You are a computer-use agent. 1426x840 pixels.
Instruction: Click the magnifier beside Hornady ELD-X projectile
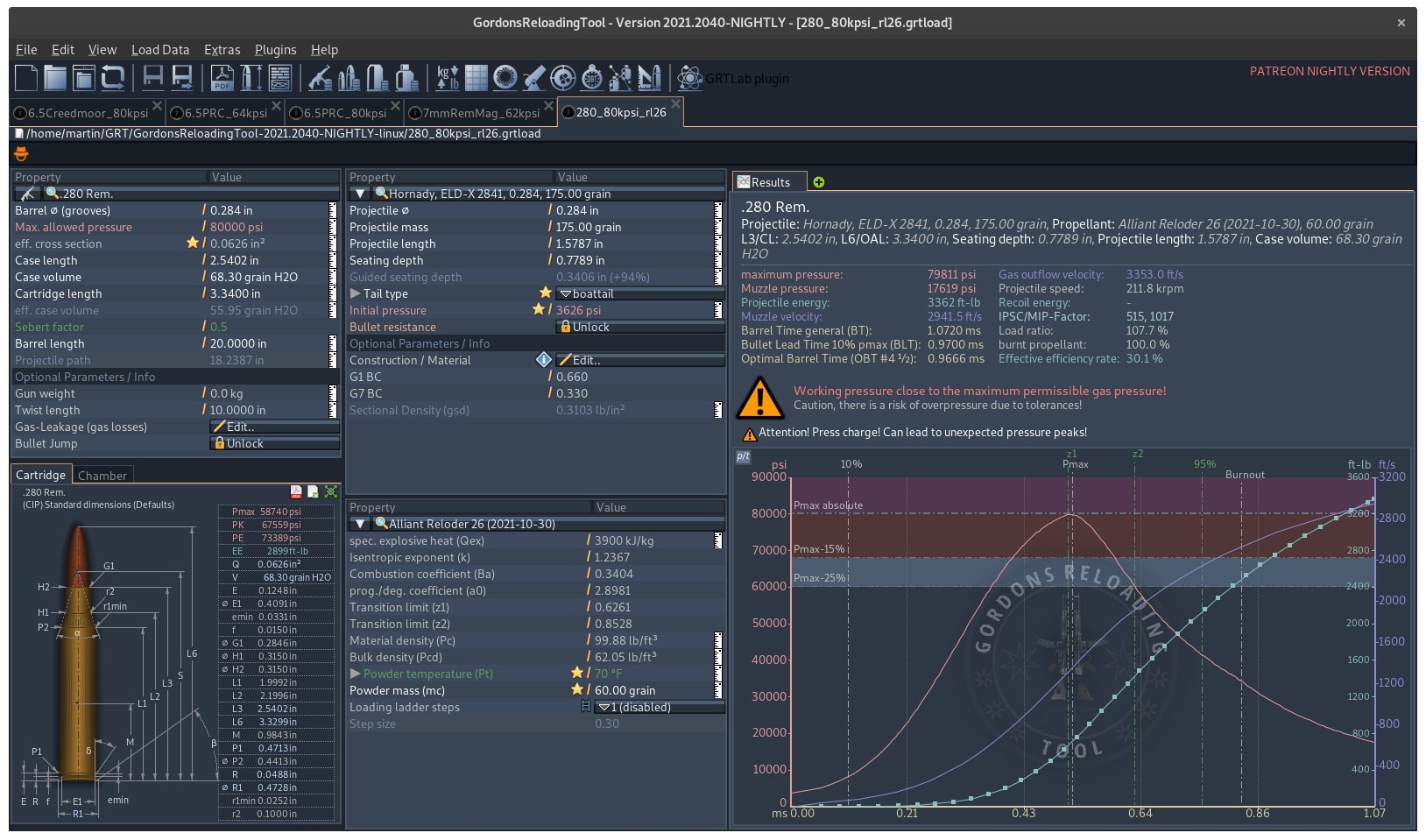382,194
